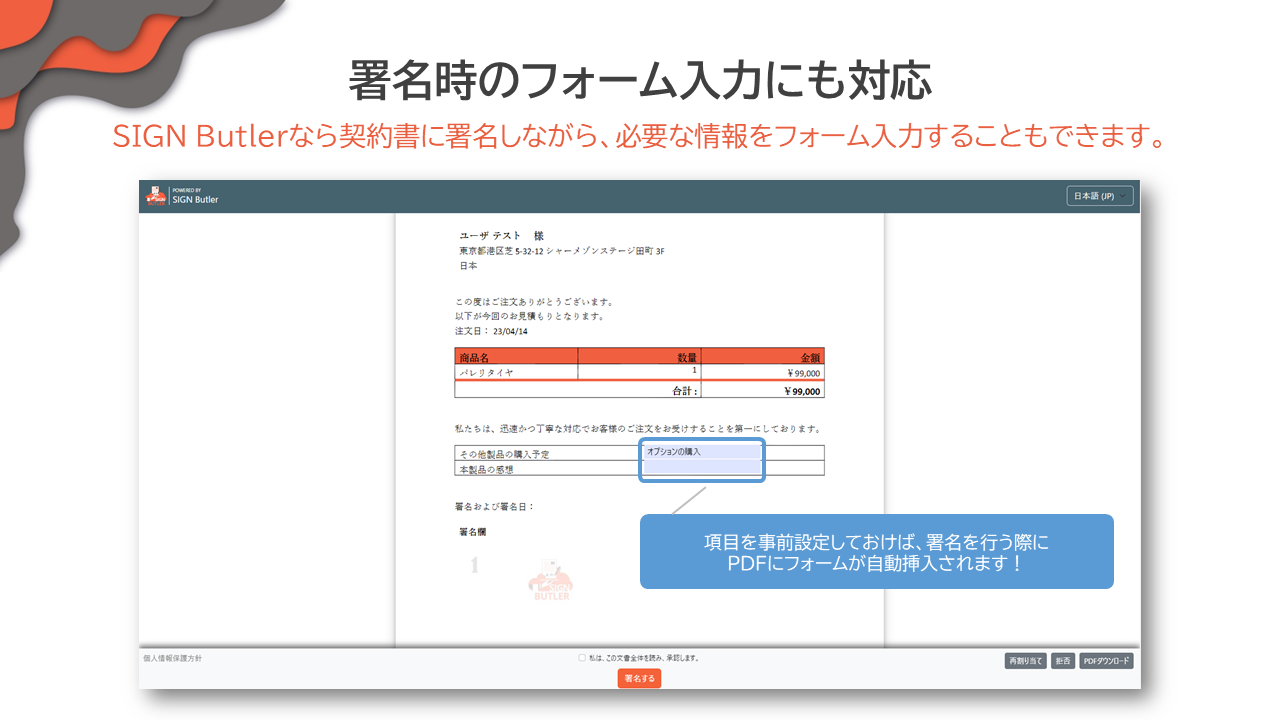The height and width of the screenshot is (720, 1280).
Task: Click the 合計: total label
Action: click(x=685, y=391)
